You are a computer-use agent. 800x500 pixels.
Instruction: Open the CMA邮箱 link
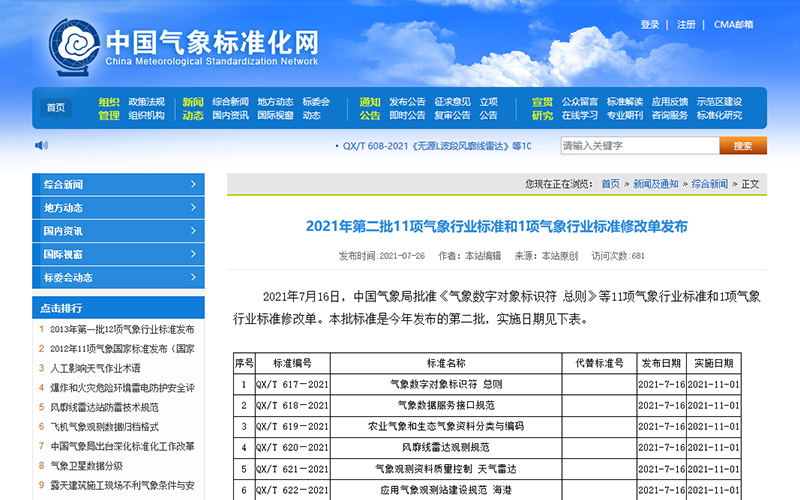(x=734, y=24)
